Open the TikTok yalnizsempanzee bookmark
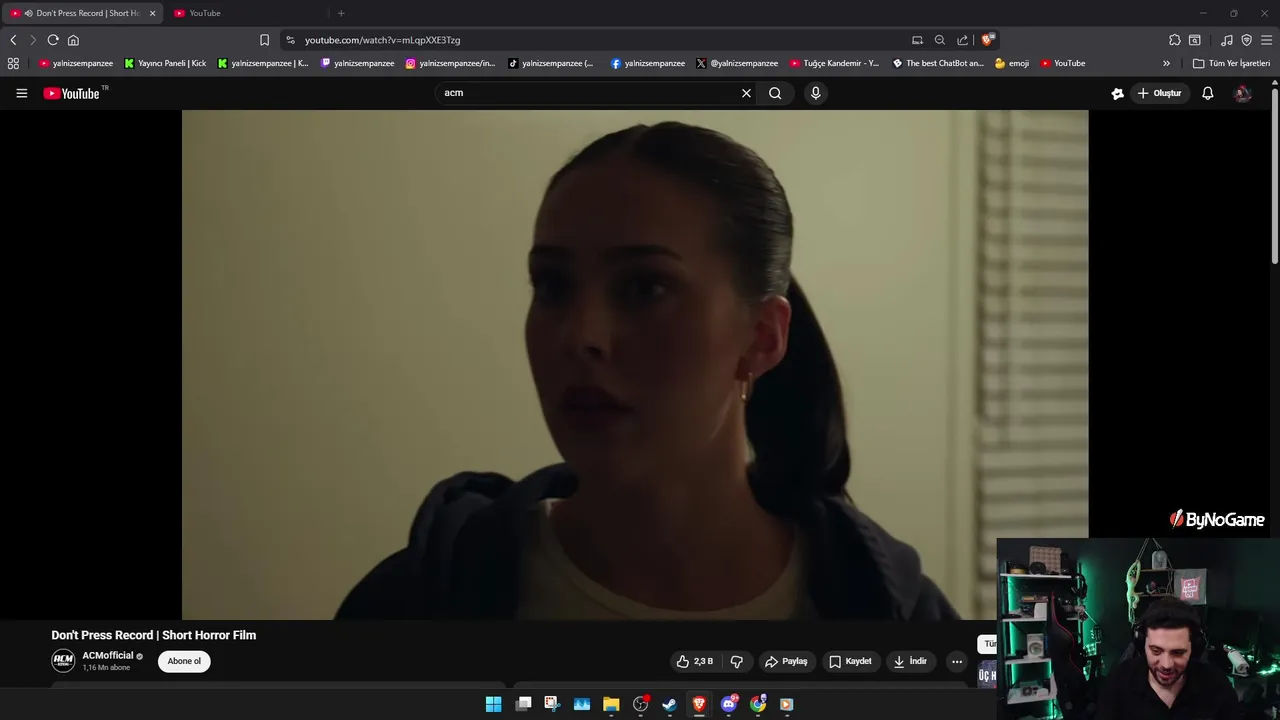Screen dimensions: 1280x720 click(551, 63)
